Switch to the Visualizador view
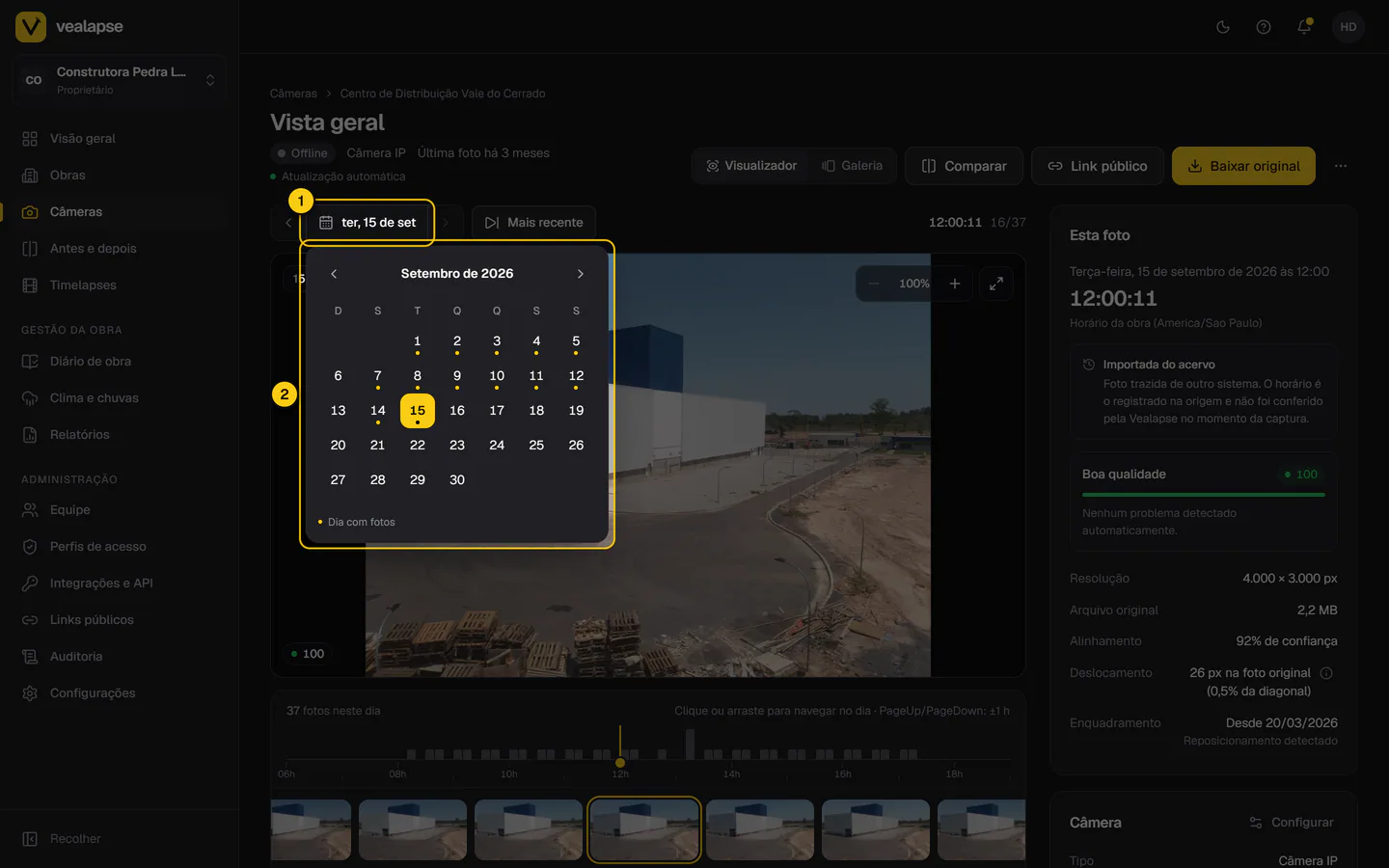The width and height of the screenshot is (1389, 868). tap(751, 166)
